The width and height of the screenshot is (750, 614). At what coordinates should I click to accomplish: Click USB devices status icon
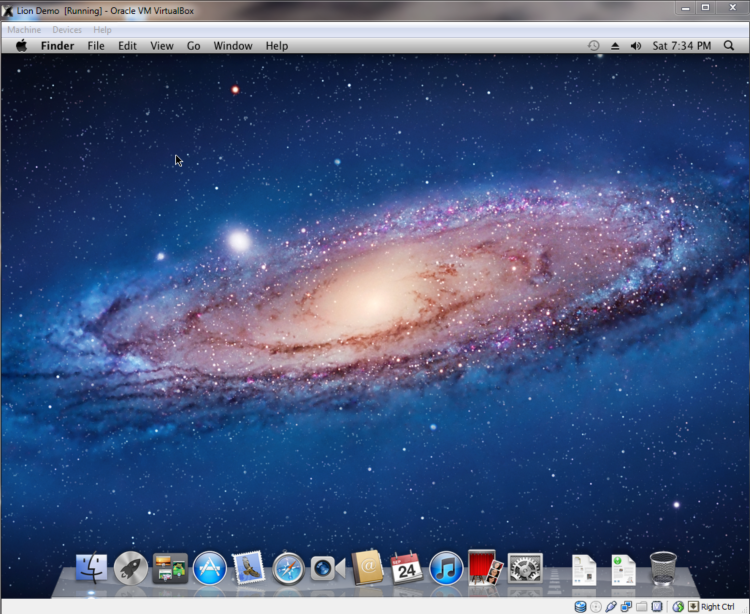[x=611, y=607]
